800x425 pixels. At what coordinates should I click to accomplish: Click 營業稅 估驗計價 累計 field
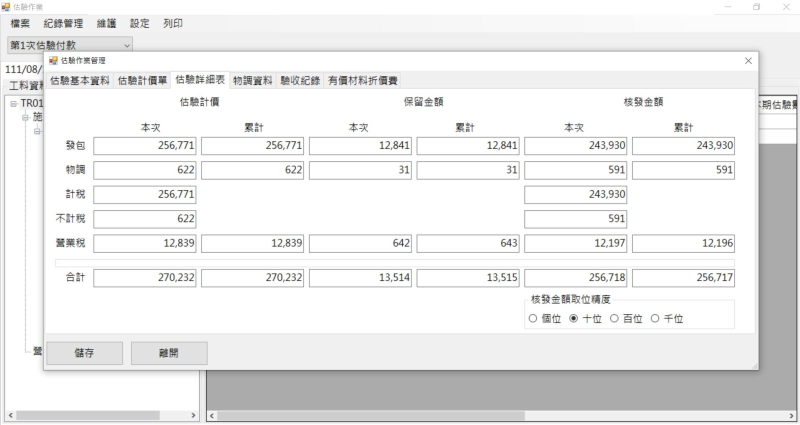[253, 243]
